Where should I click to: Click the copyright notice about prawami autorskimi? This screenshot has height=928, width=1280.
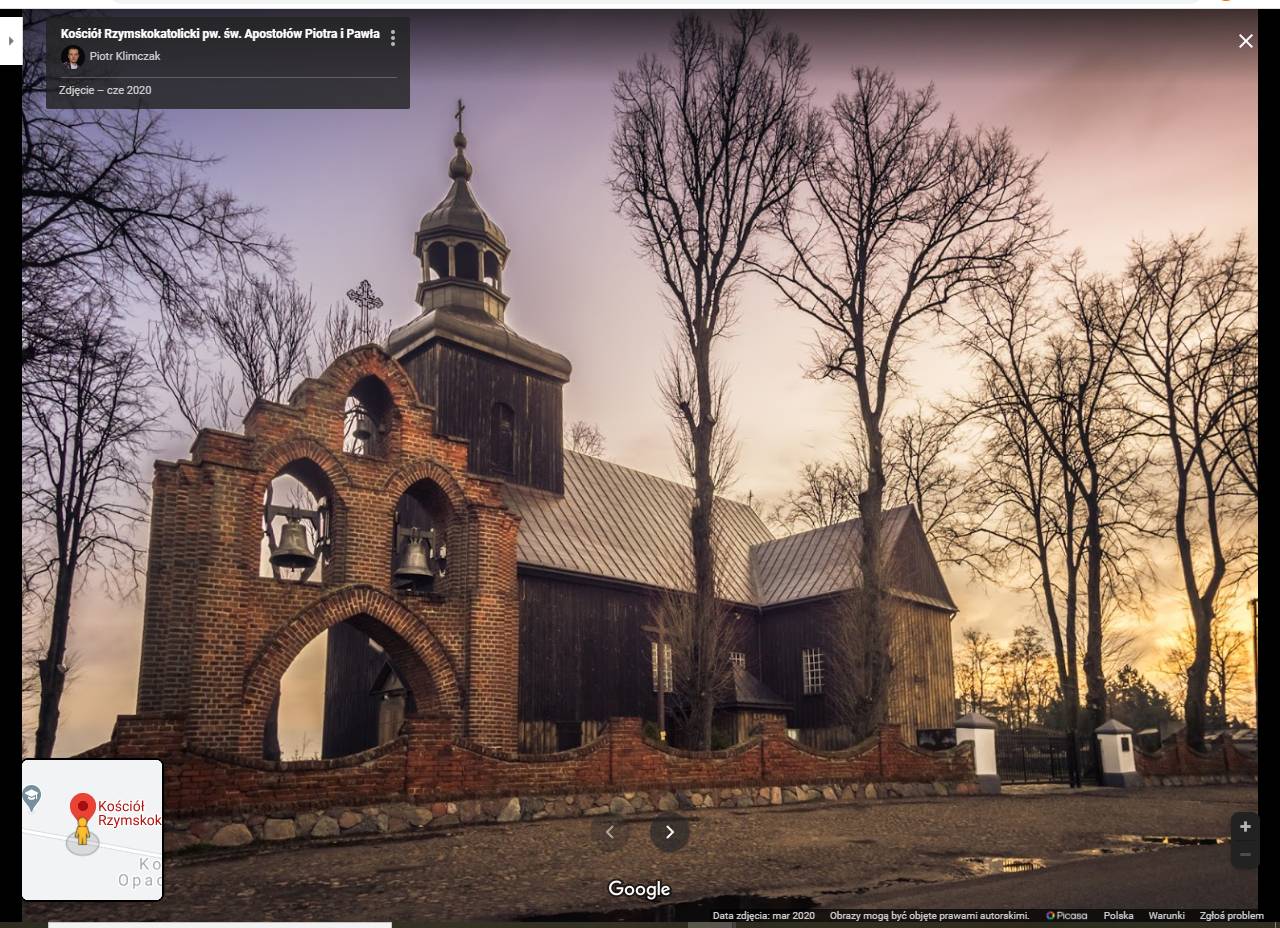point(929,916)
